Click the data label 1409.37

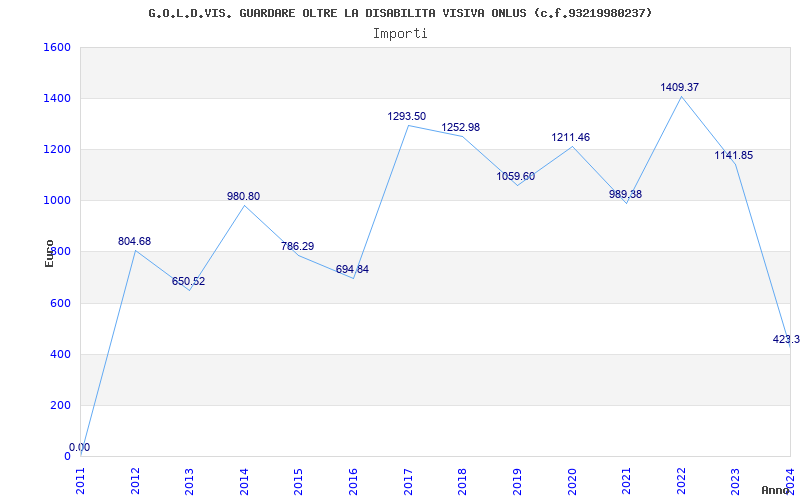[680, 87]
